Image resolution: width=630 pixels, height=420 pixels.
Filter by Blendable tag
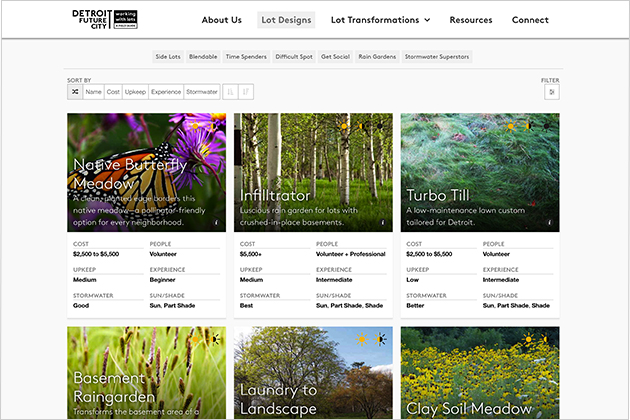(203, 57)
